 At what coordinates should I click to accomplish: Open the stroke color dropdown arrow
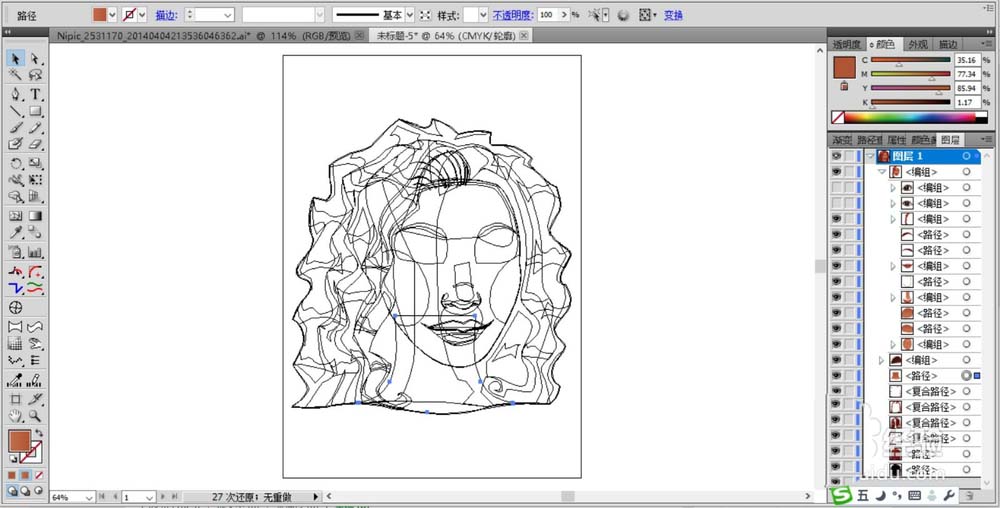(142, 15)
